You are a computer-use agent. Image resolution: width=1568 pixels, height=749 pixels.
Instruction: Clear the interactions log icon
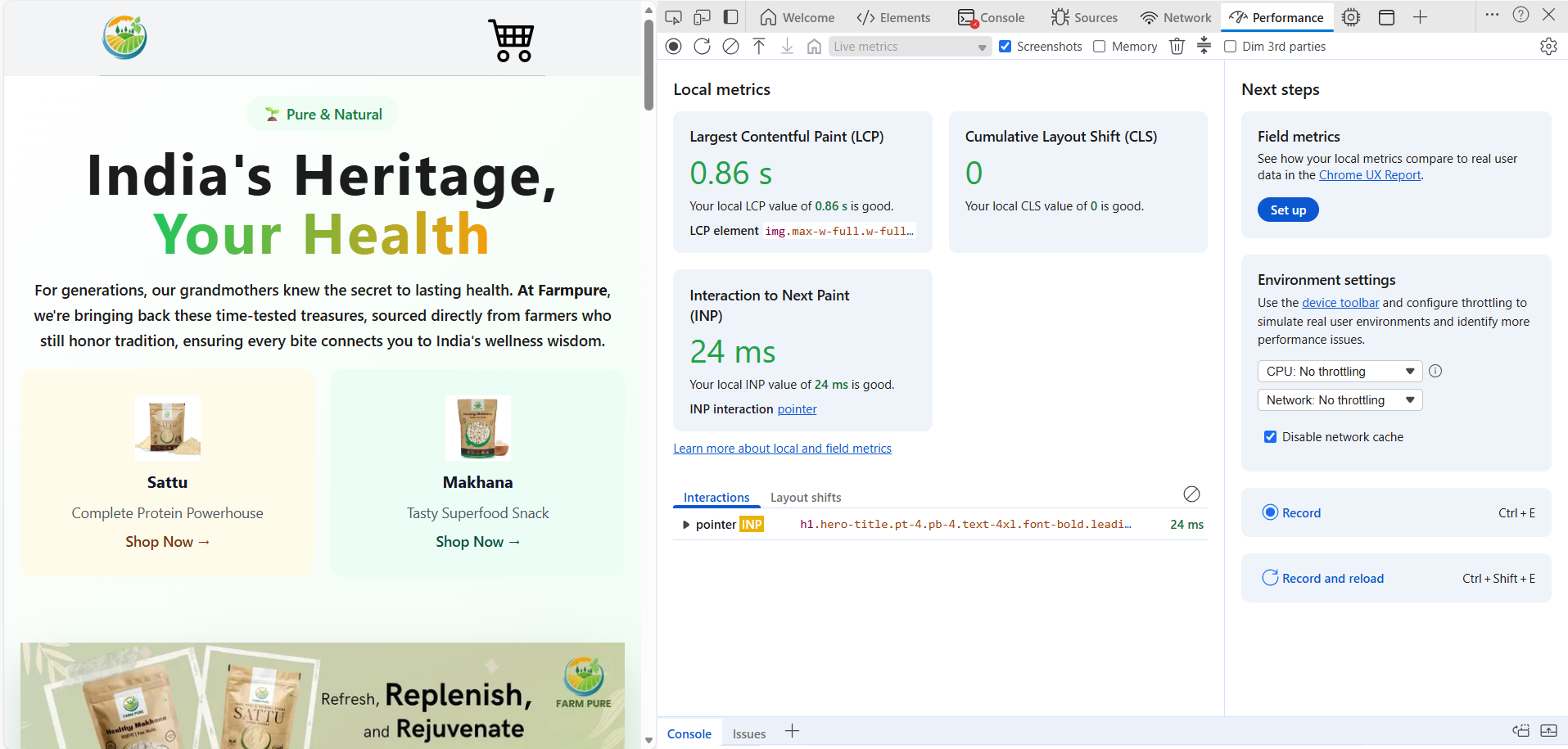[x=1191, y=494]
